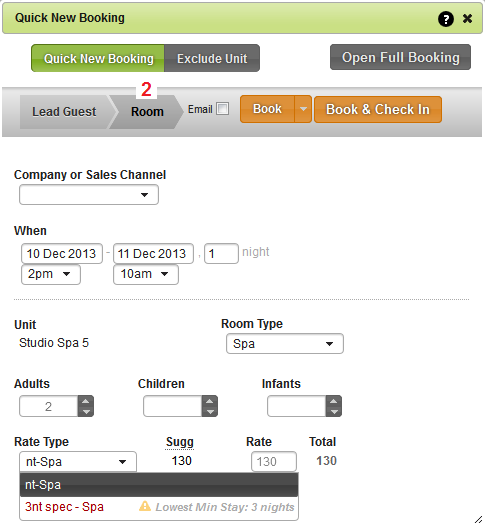
Task: Click the Book & Check In button
Action: click(378, 109)
